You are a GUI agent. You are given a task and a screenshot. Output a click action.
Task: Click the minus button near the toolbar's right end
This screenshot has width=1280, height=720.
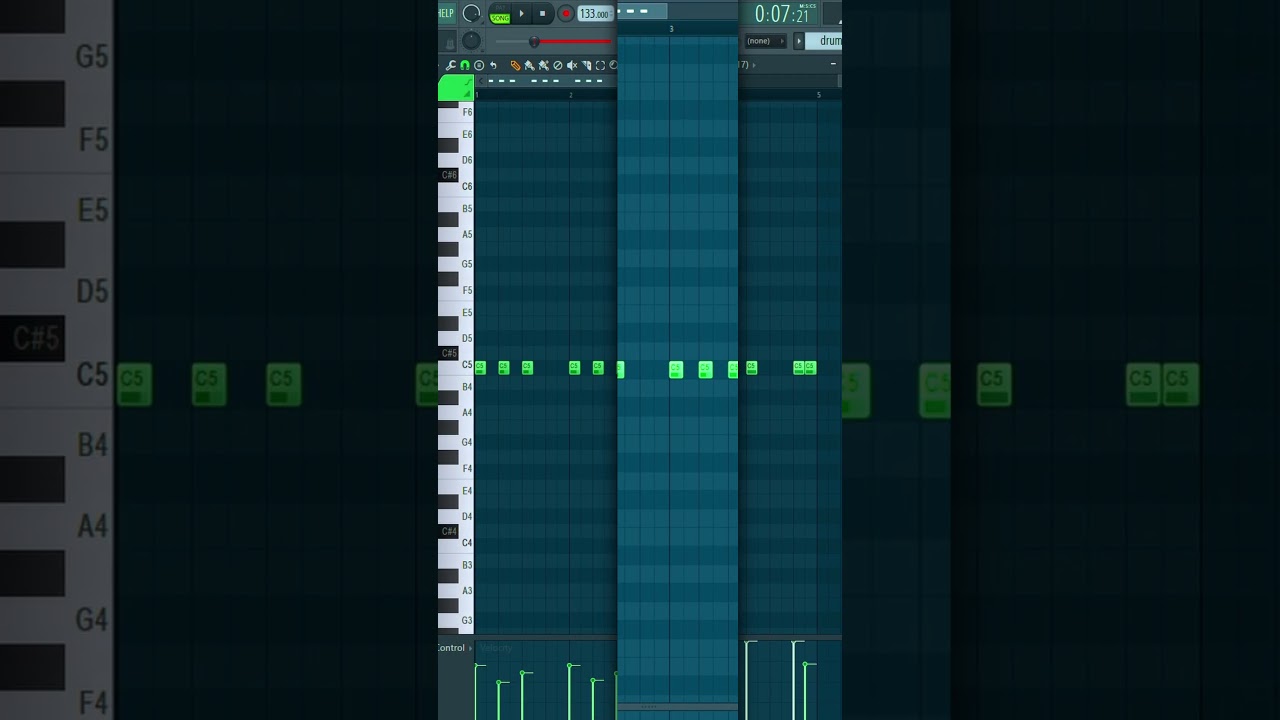pos(833,64)
